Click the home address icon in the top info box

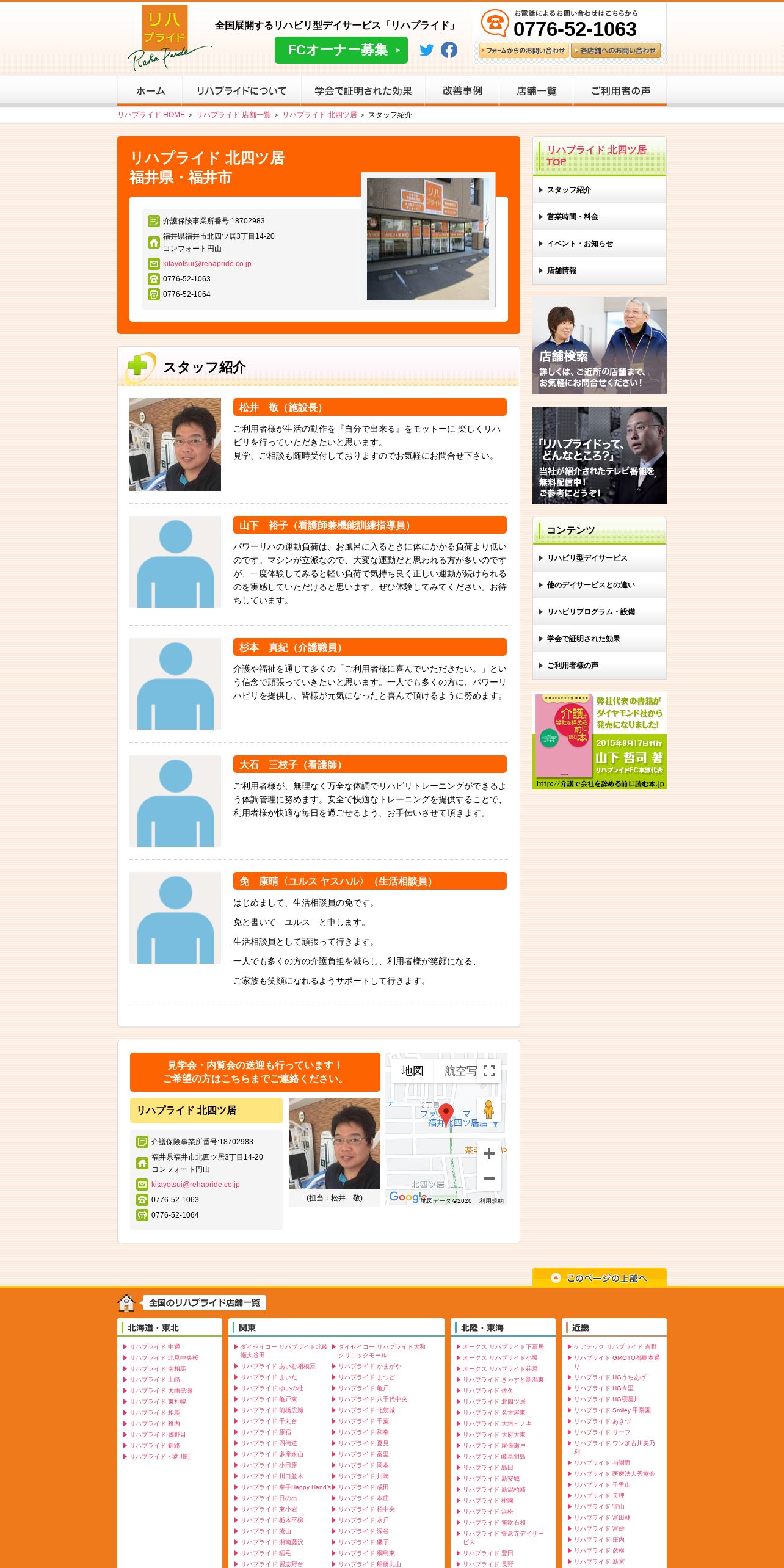(x=154, y=242)
